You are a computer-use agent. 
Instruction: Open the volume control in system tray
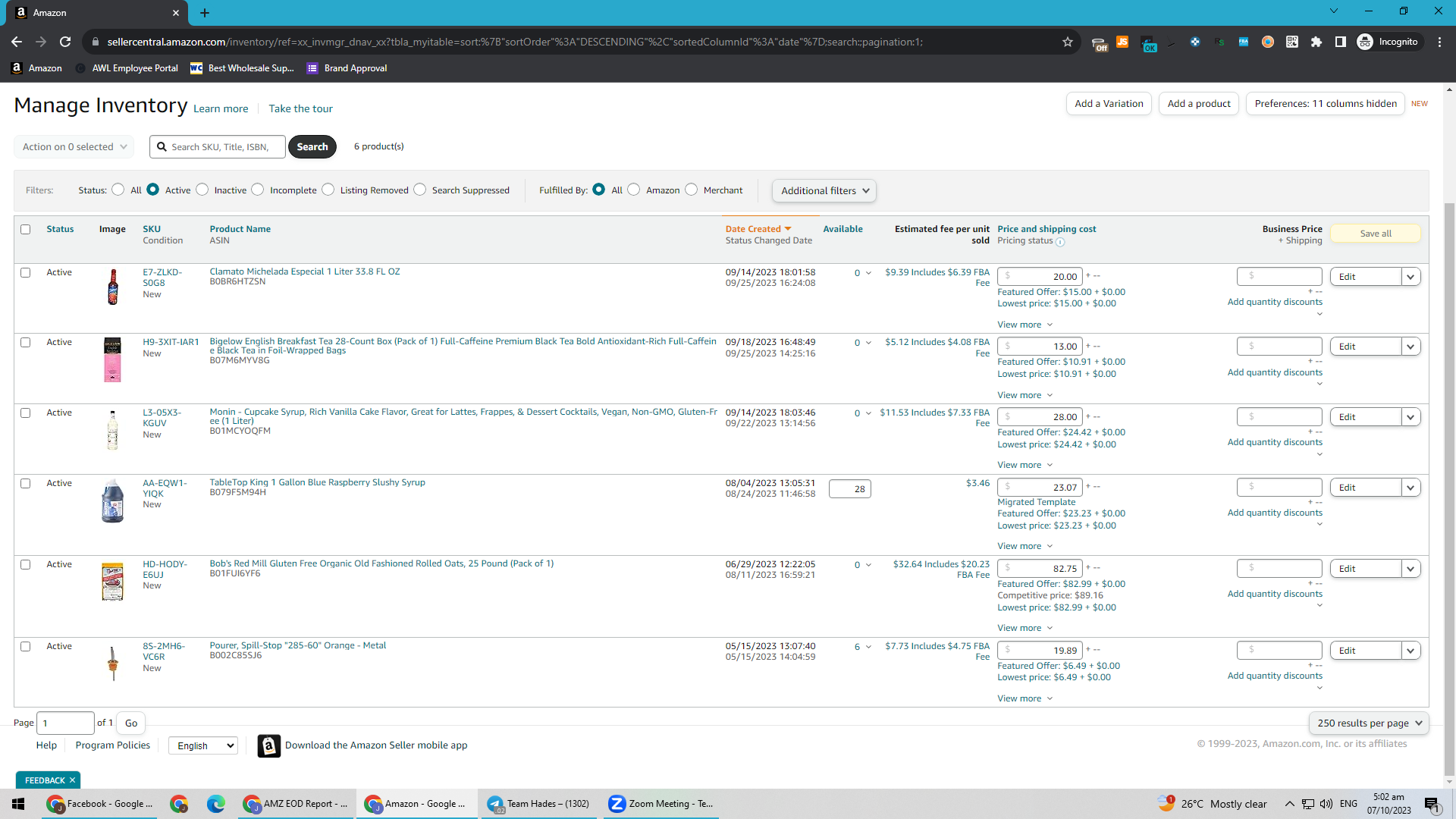(1326, 804)
